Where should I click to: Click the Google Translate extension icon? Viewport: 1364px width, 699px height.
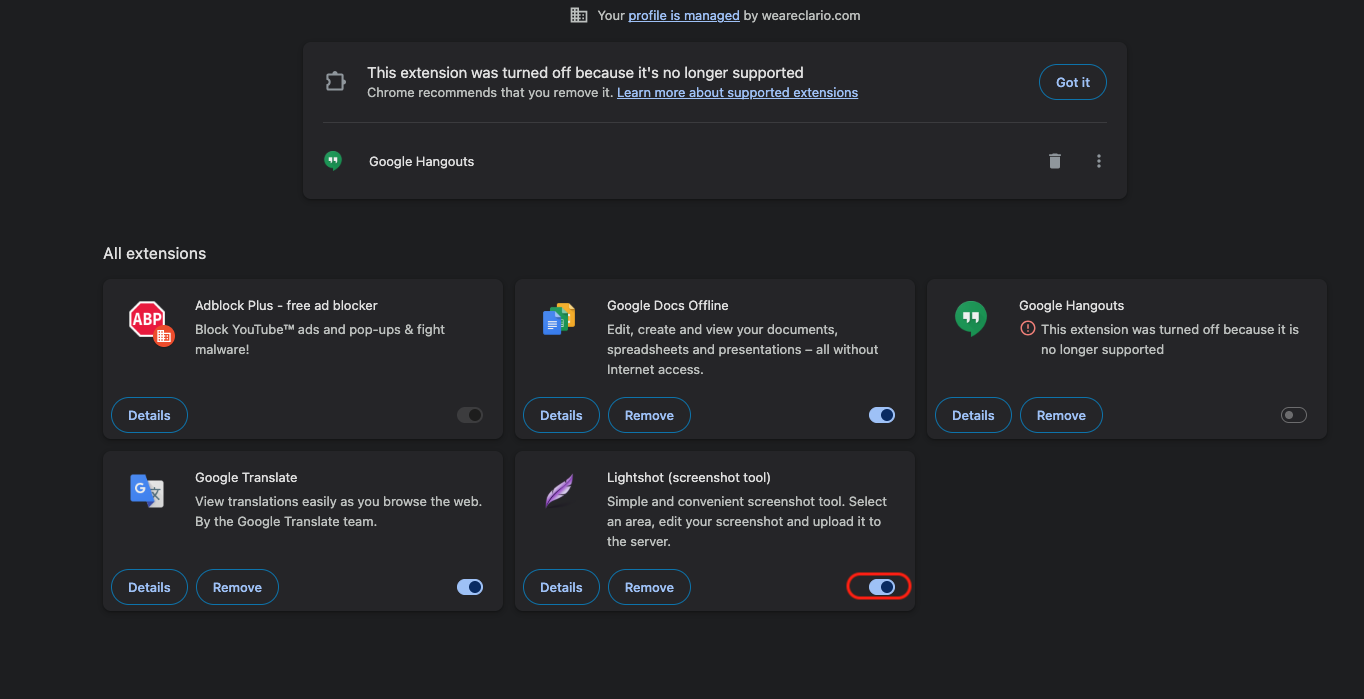tap(147, 490)
